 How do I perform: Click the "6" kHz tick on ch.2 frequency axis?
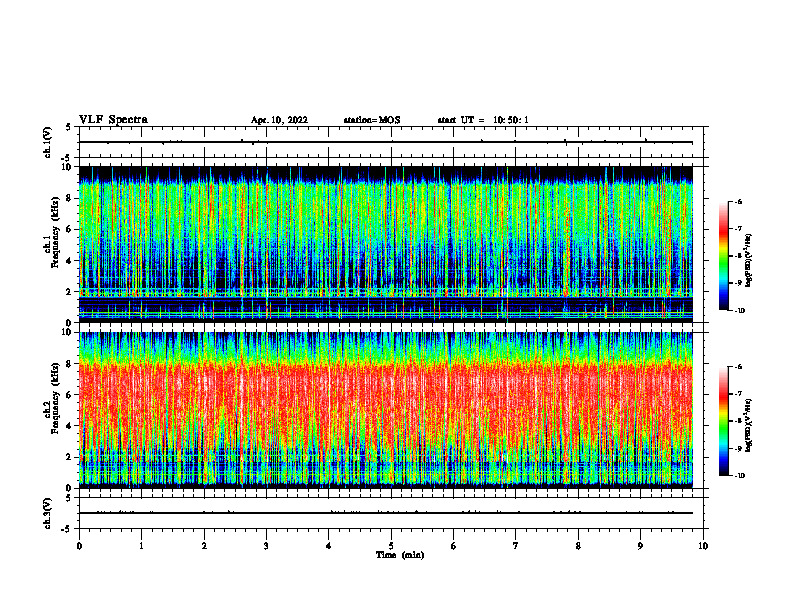click(69, 395)
